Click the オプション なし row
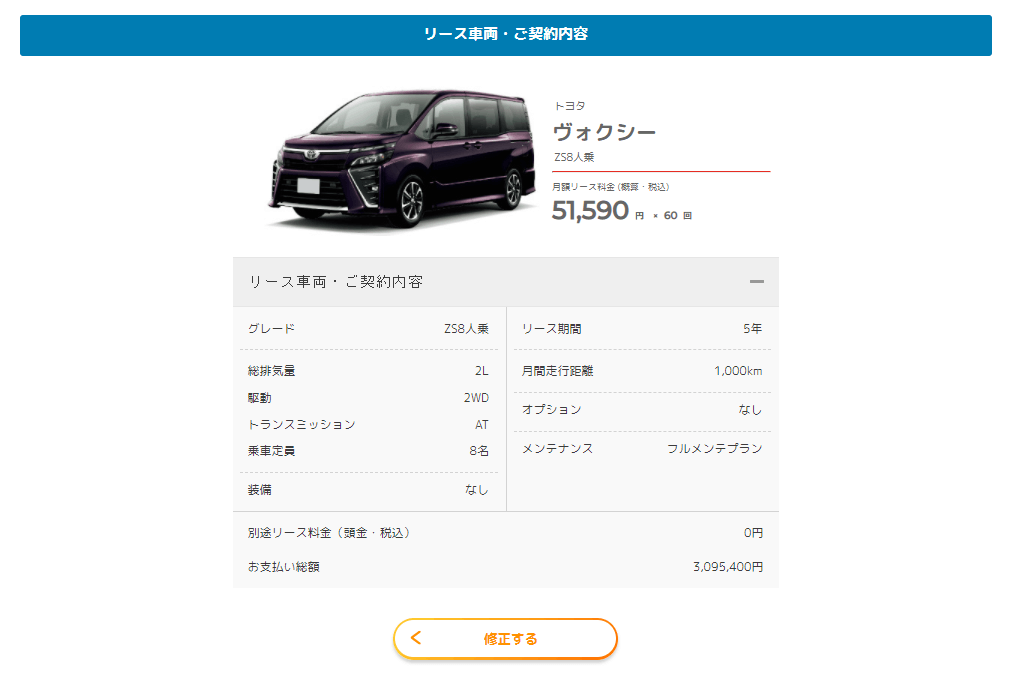Image resolution: width=1010 pixels, height=684 pixels. pos(642,410)
